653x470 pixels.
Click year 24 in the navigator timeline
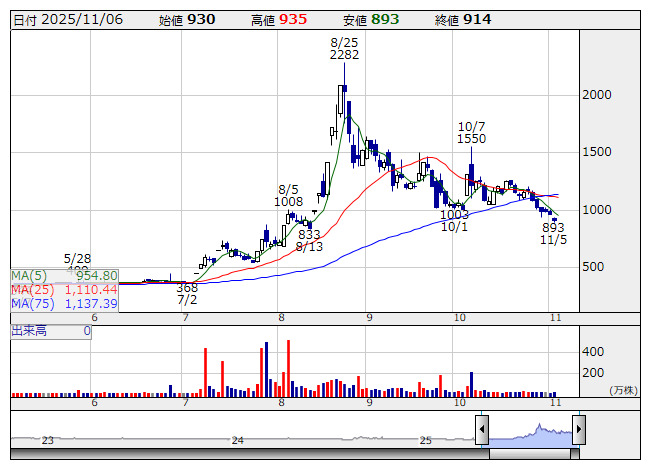237,440
